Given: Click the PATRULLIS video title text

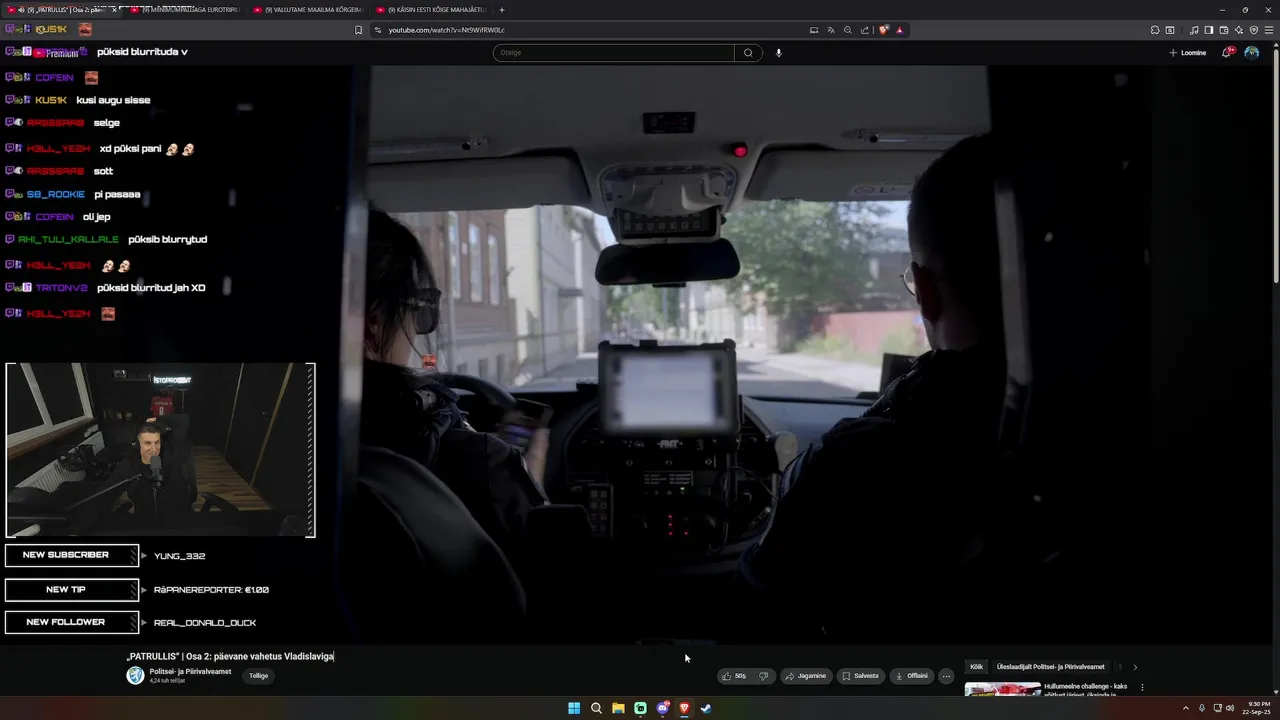Looking at the screenshot, I should click(x=230, y=656).
